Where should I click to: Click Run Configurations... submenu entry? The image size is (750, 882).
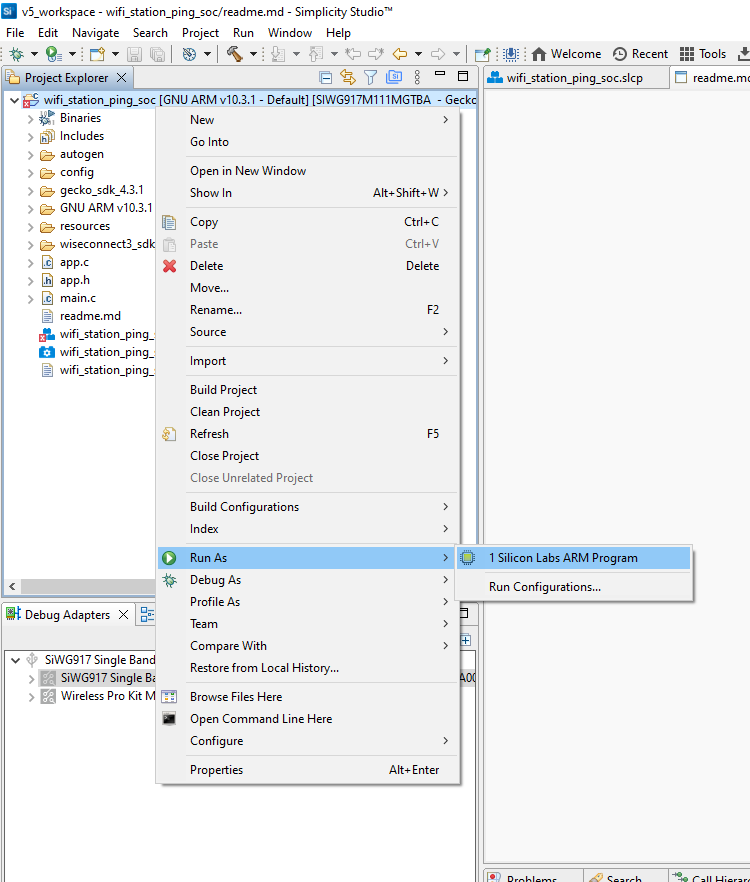point(544,587)
